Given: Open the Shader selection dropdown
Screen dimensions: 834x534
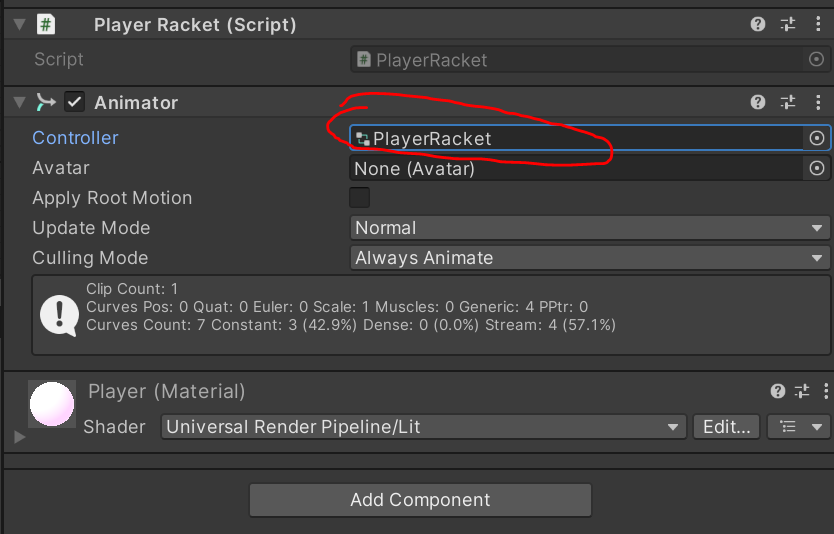Looking at the screenshot, I should [x=423, y=427].
